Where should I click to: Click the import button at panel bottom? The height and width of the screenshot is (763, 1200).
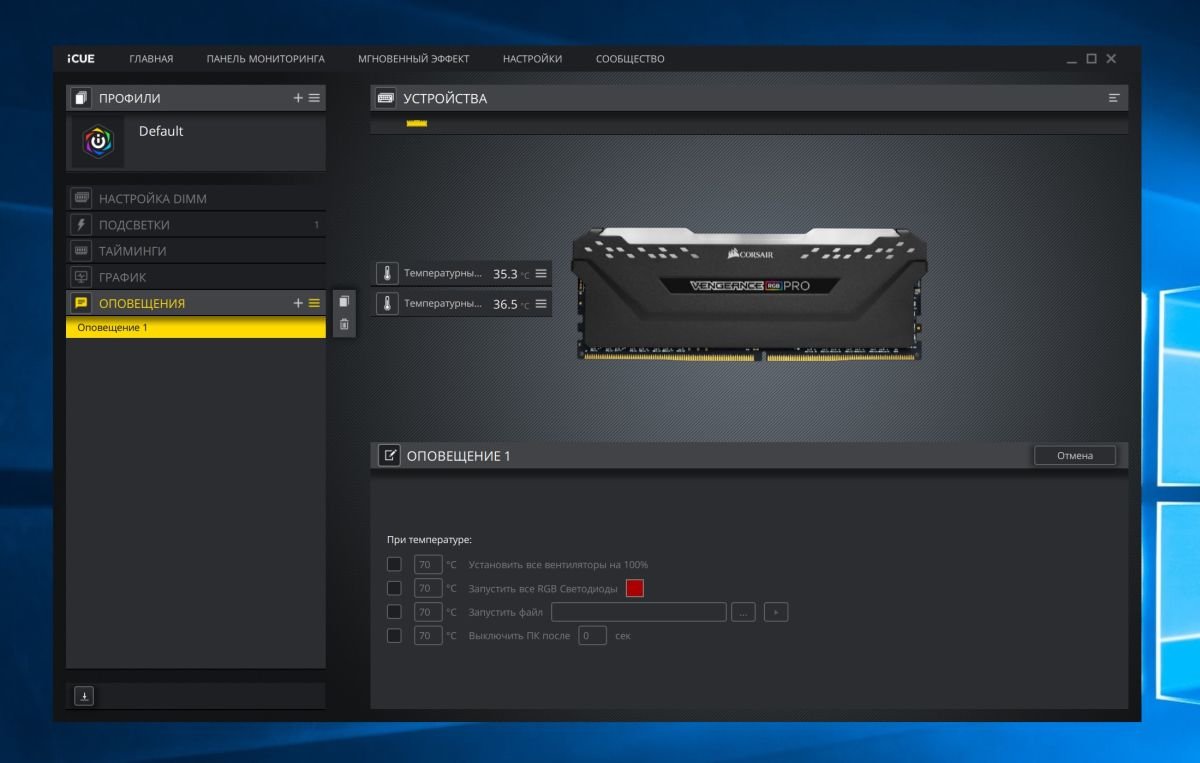(84, 696)
